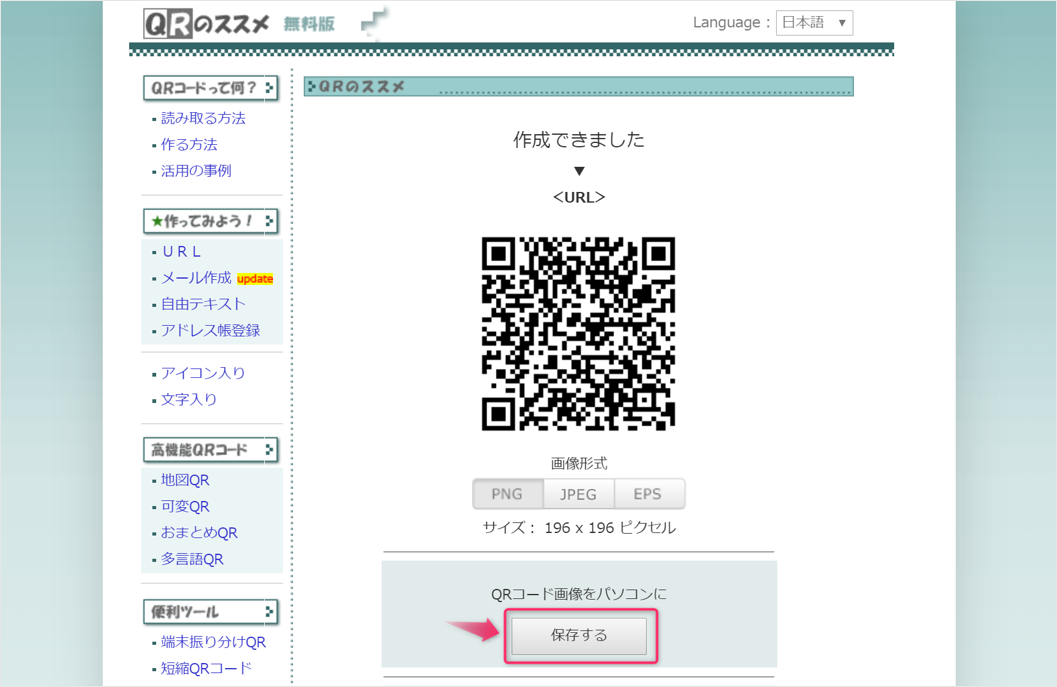Open the 読み取る方法 link
This screenshot has width=1057, height=687.
(x=203, y=118)
